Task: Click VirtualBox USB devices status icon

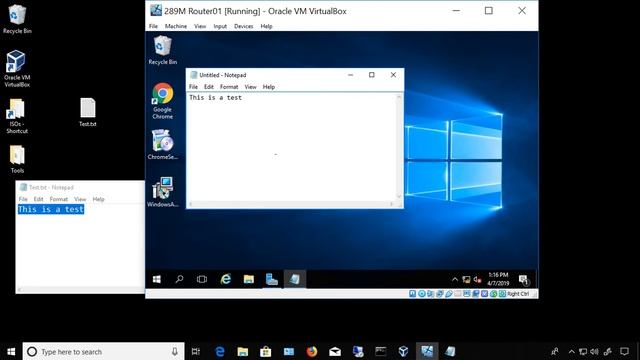Action: pos(449,293)
